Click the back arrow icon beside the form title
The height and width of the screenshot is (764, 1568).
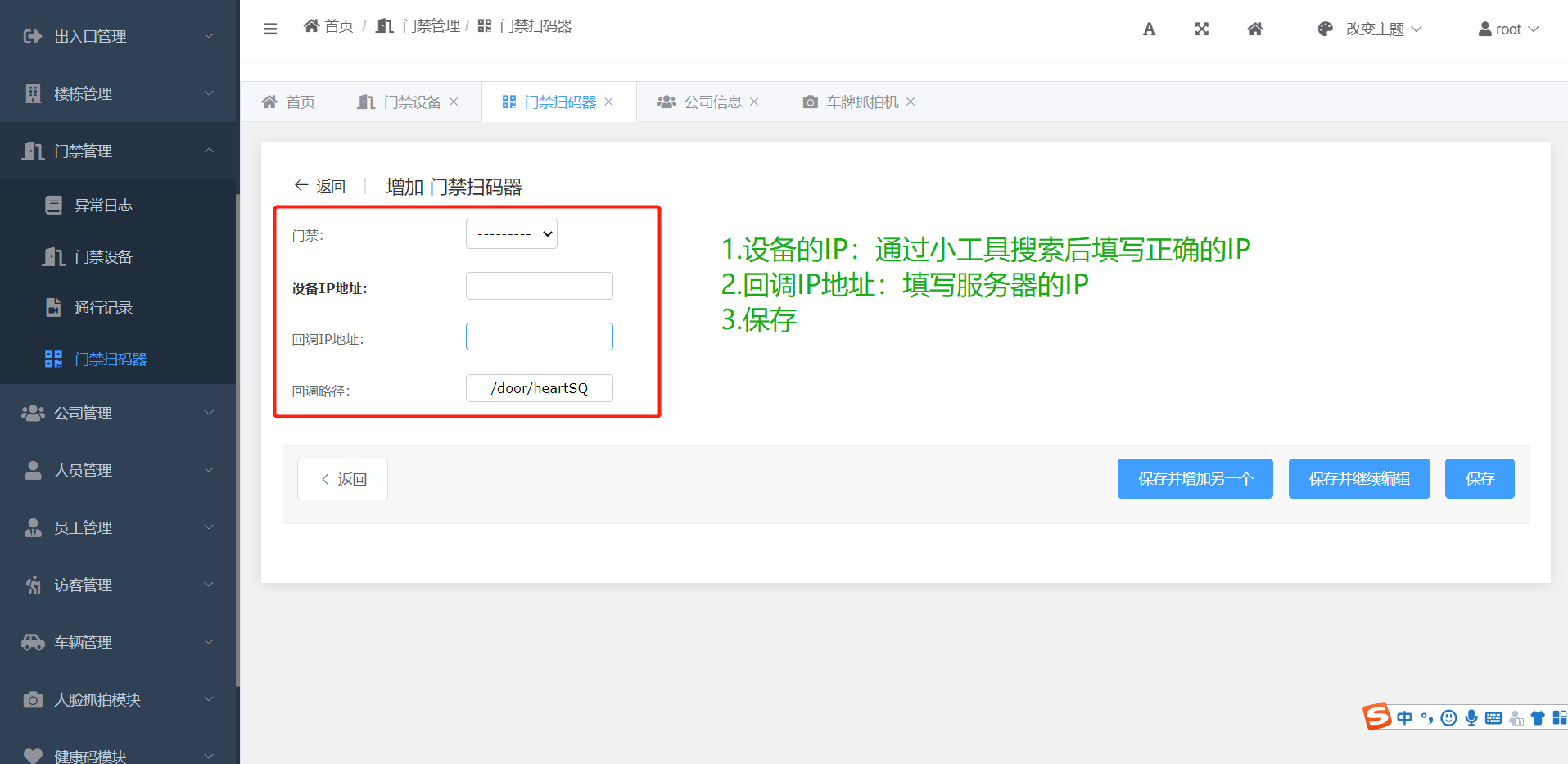point(301,186)
